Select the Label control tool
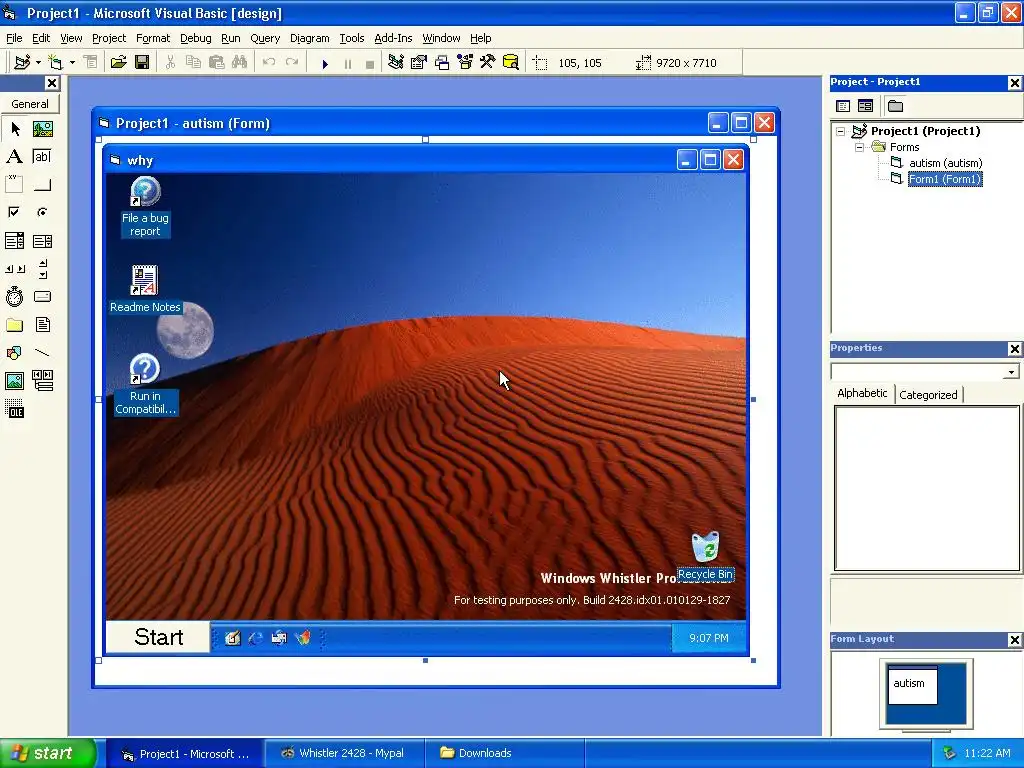 pyautogui.click(x=14, y=157)
